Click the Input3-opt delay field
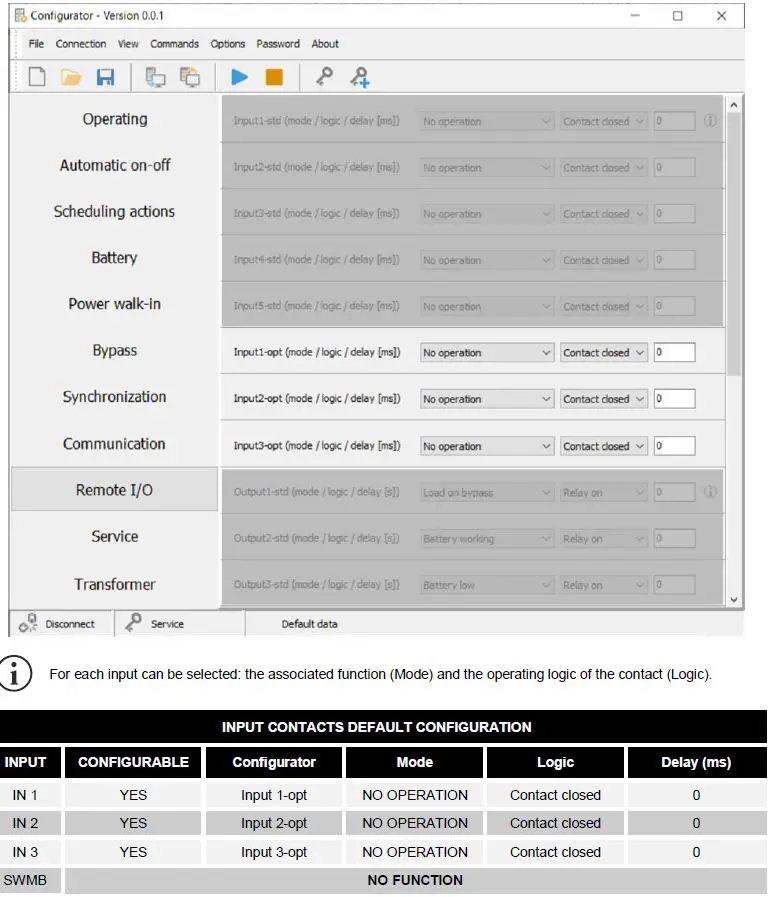 (674, 446)
